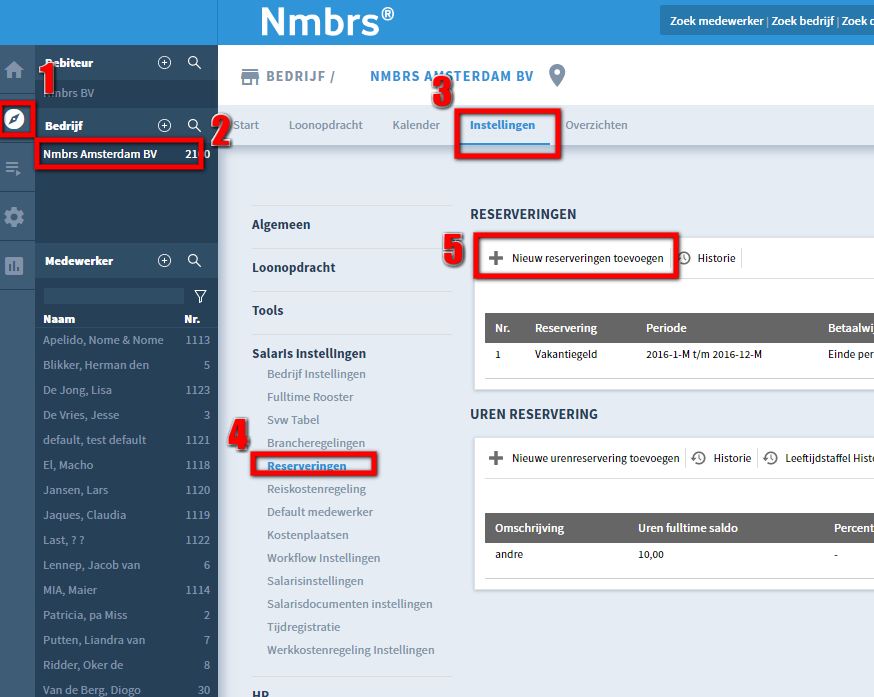Switch to the Kalender tab
874x697 pixels.
click(416, 125)
